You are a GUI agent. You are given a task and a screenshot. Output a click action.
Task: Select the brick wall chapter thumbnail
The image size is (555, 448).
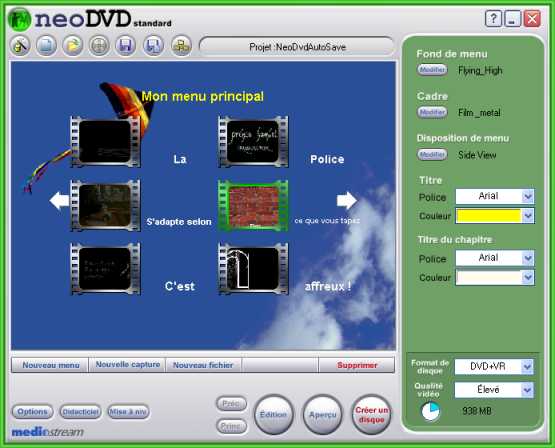[x=253, y=206]
